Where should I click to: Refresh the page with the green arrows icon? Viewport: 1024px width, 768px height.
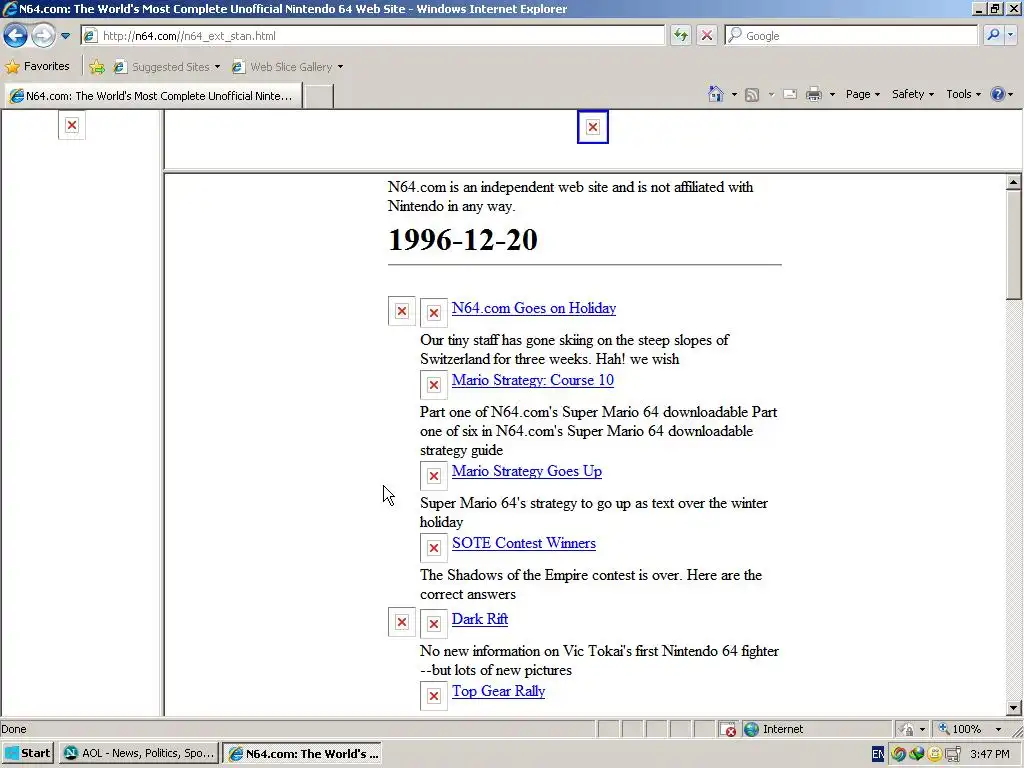click(680, 35)
